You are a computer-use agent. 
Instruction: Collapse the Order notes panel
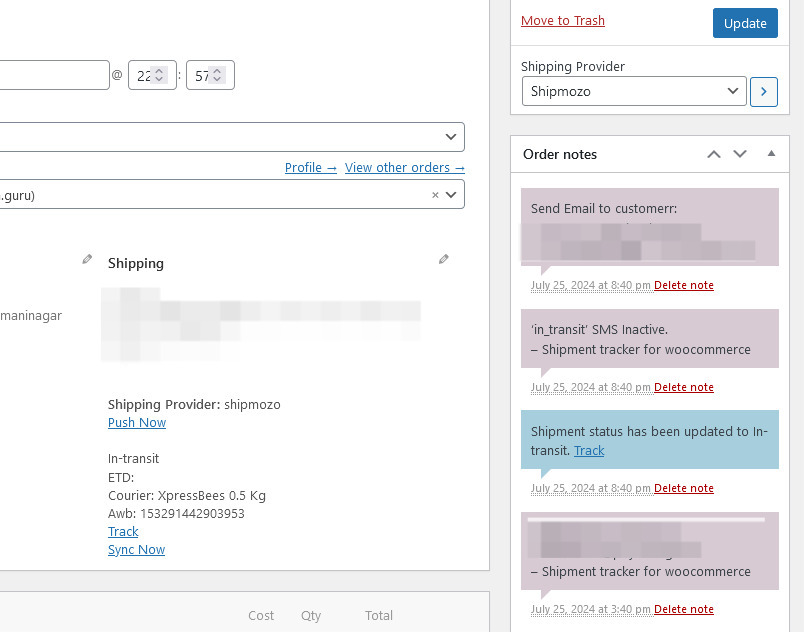pyautogui.click(x=771, y=154)
